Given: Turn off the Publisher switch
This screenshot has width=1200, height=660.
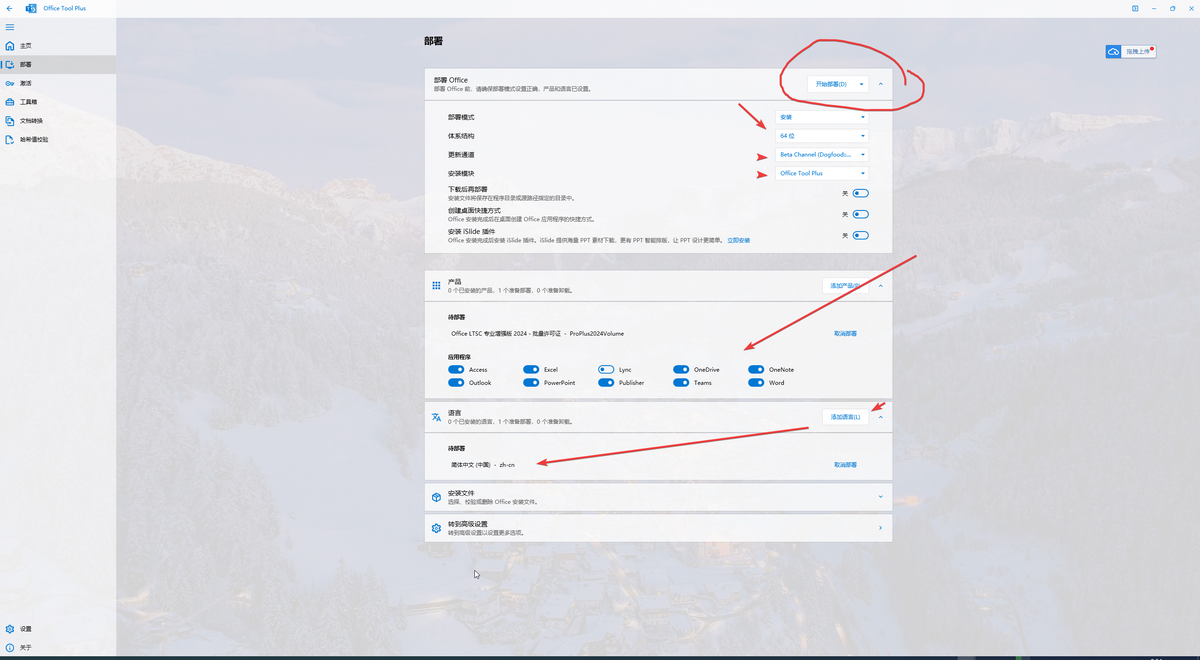Looking at the screenshot, I should 606,383.
